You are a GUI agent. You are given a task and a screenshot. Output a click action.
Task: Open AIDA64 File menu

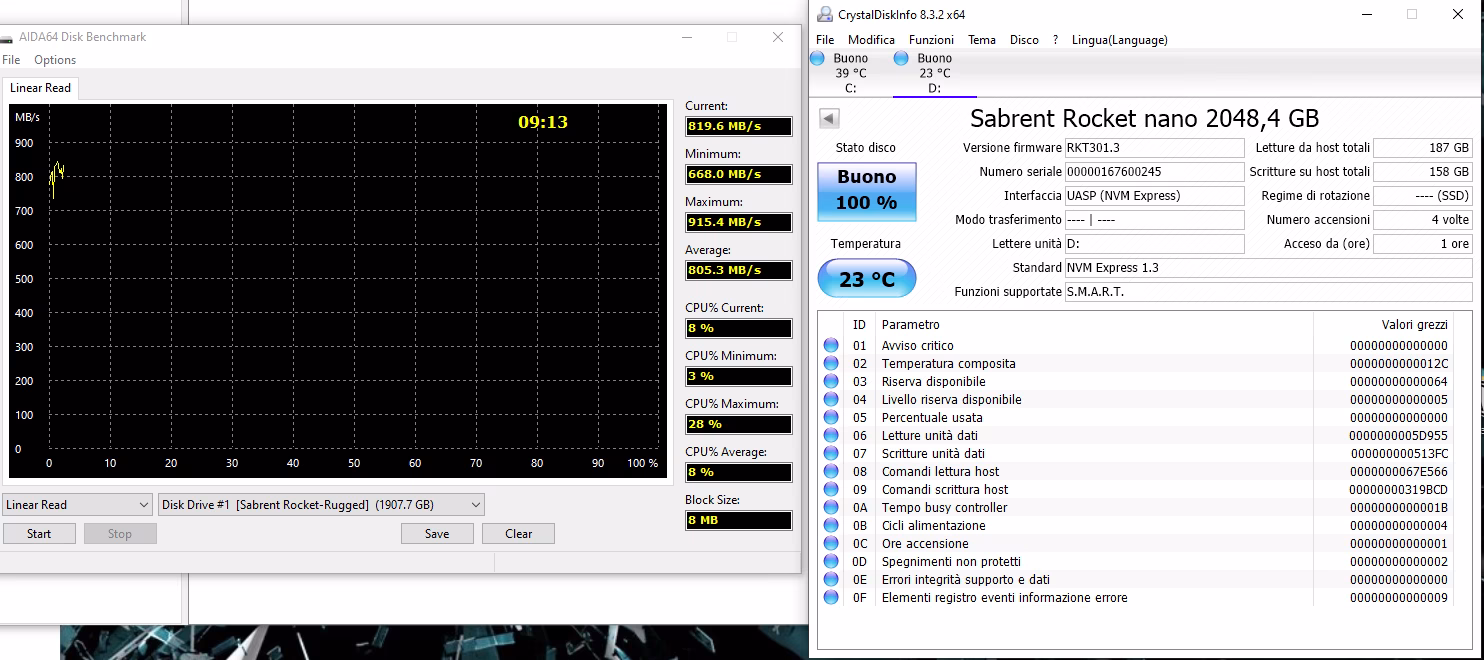click(x=11, y=60)
